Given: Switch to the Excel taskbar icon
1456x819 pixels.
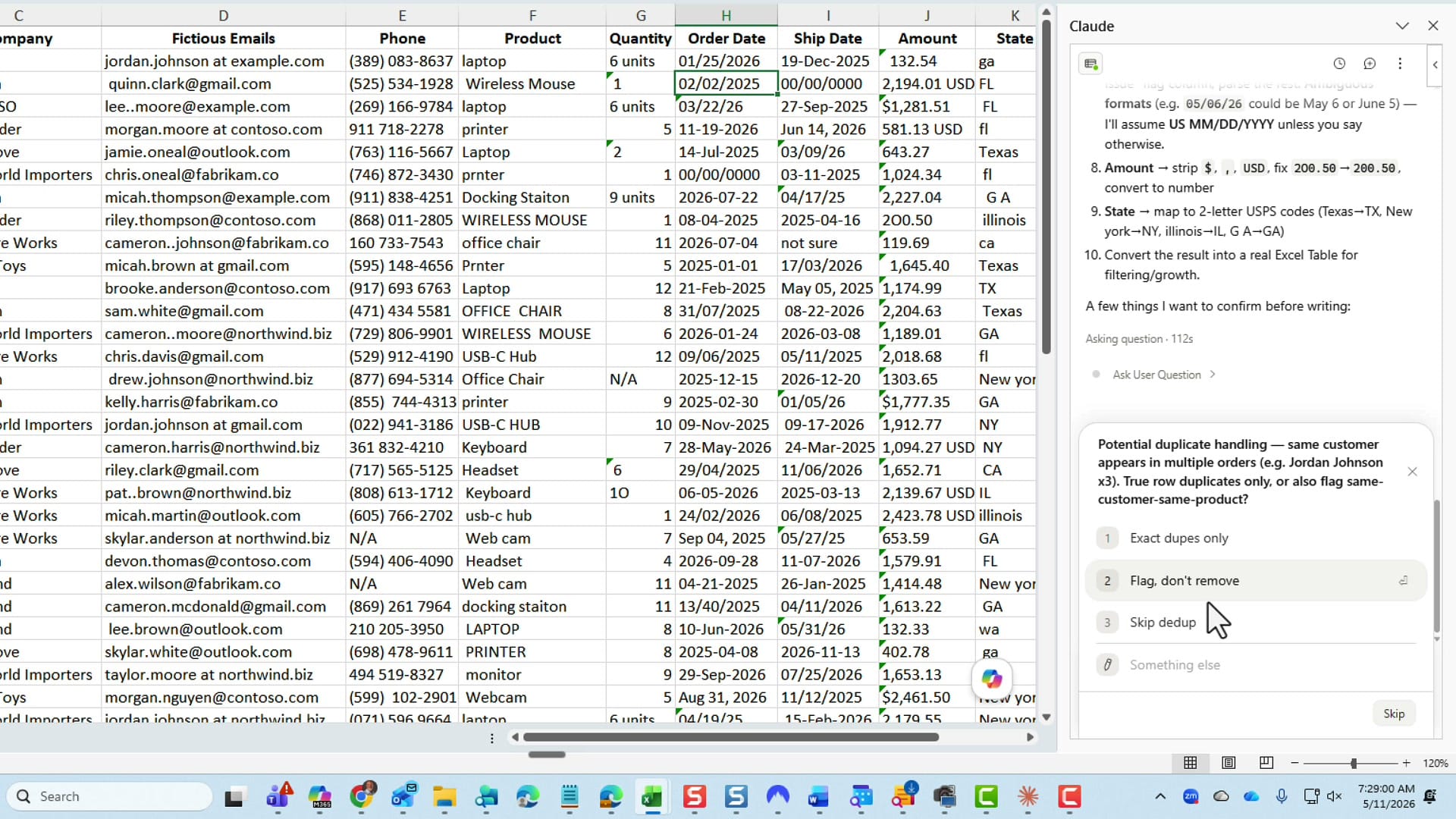Looking at the screenshot, I should (x=651, y=797).
